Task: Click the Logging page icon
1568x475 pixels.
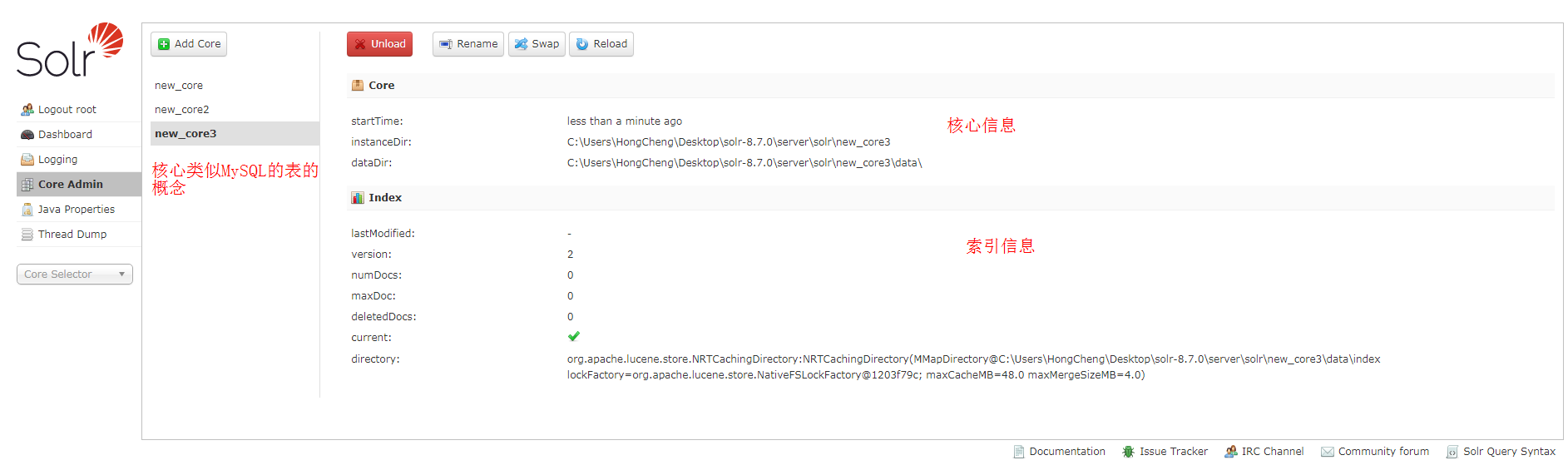Action: [27, 160]
